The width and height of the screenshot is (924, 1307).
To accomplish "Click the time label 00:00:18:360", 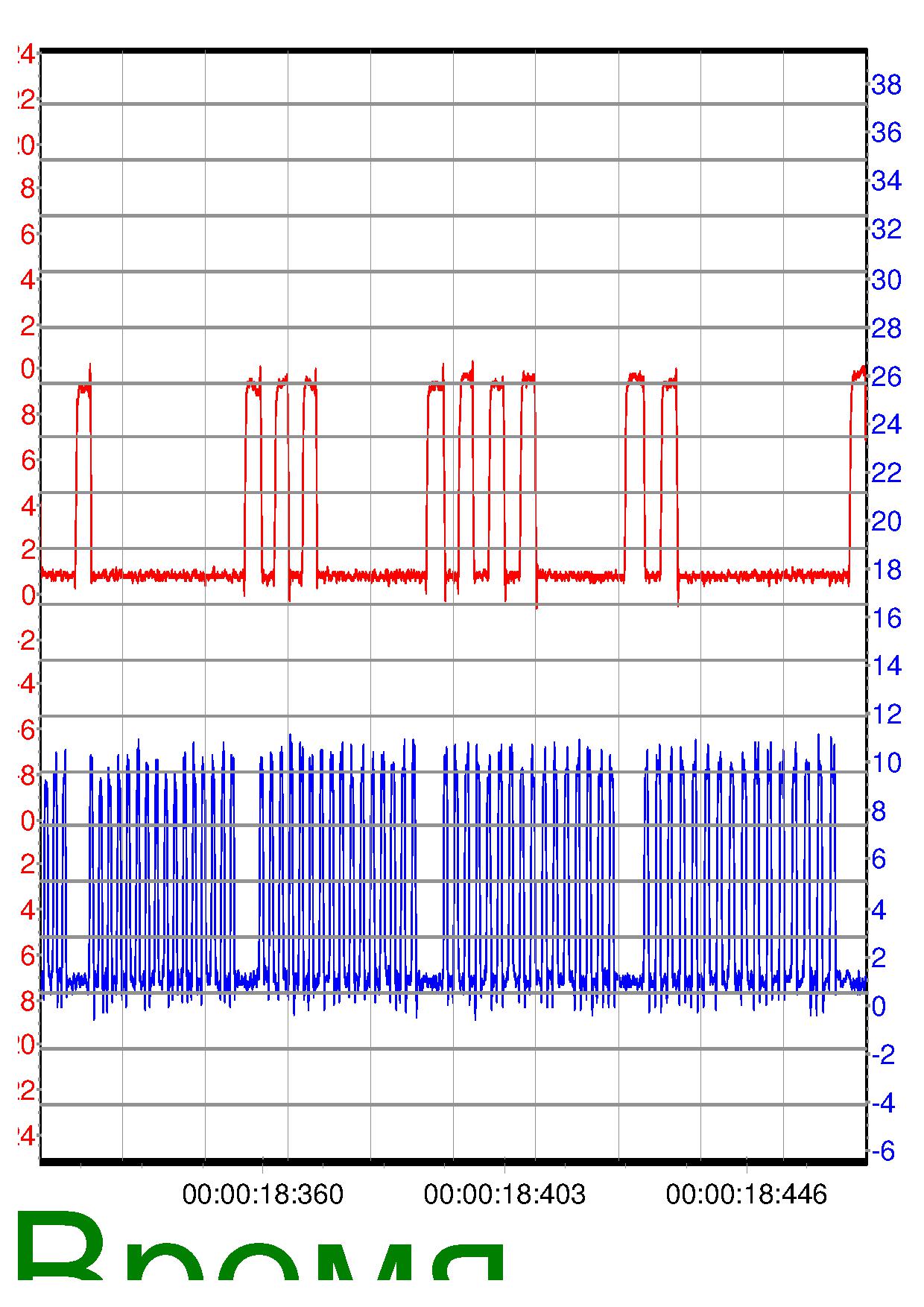I will click(x=263, y=1194).
